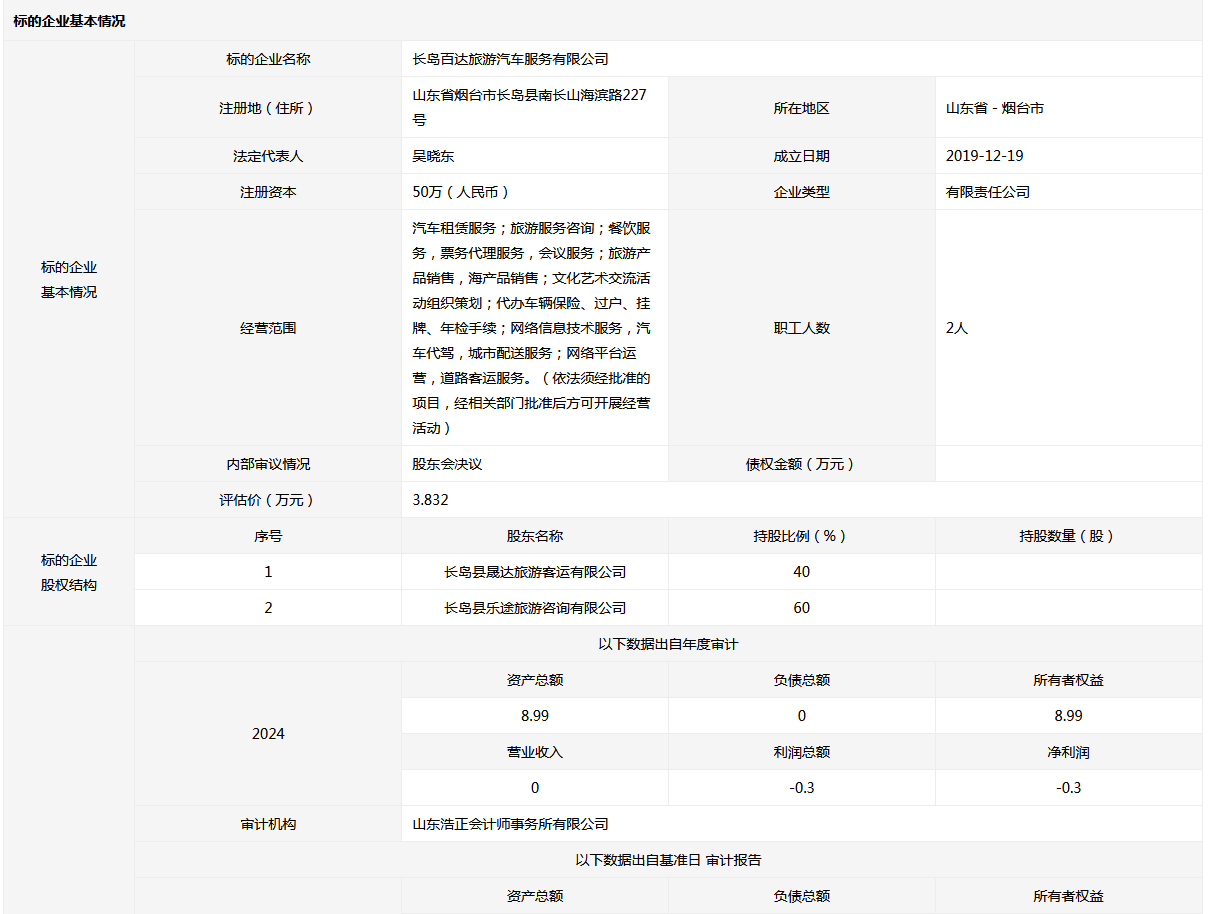Image resolution: width=1209 pixels, height=914 pixels.
Task: Select the legal representative name 吴晓东
Action: point(433,156)
